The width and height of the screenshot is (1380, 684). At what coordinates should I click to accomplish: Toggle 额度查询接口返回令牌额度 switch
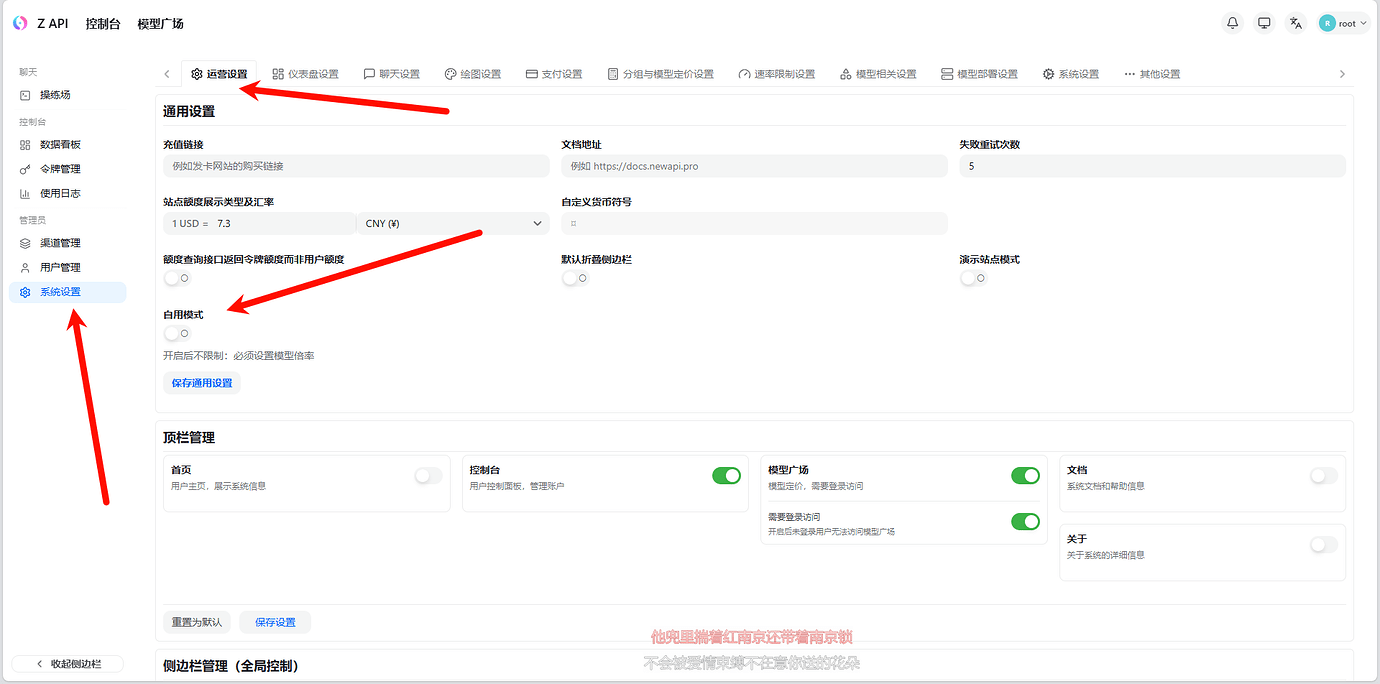177,278
